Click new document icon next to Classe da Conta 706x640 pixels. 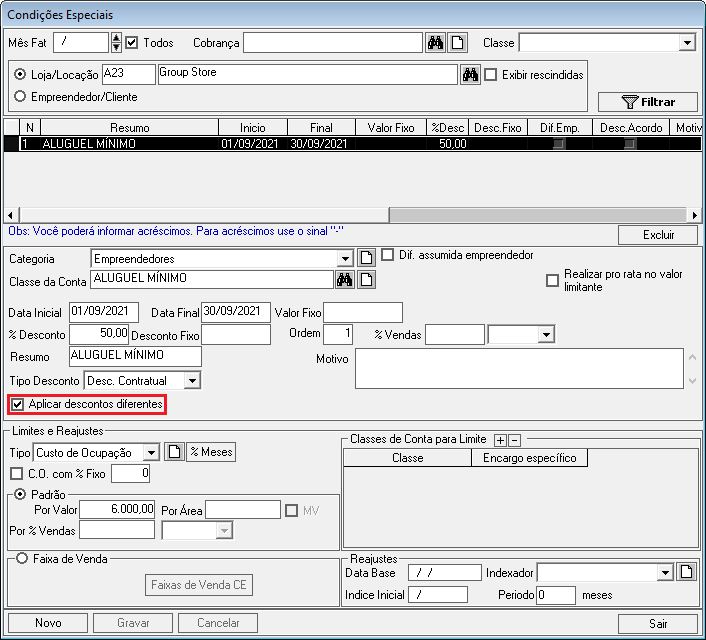pos(367,280)
